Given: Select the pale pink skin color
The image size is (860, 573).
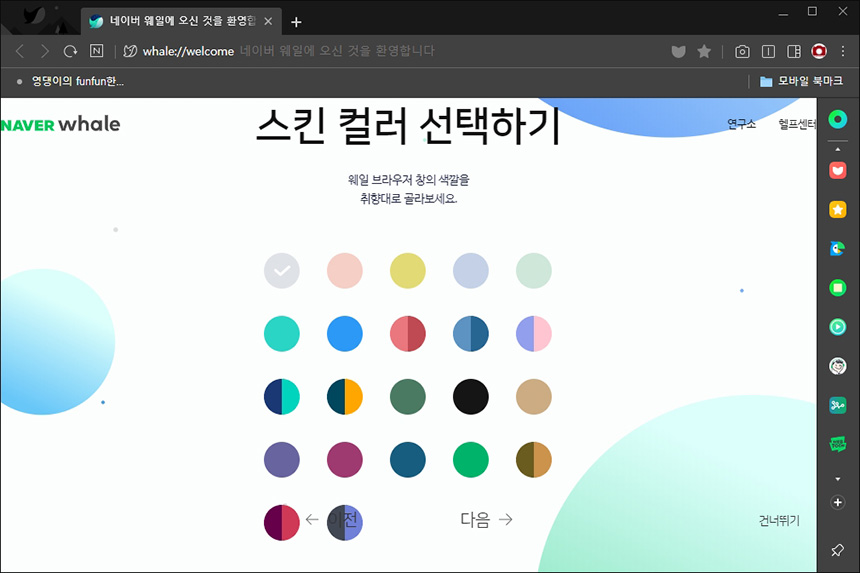Looking at the screenshot, I should pos(345,271).
